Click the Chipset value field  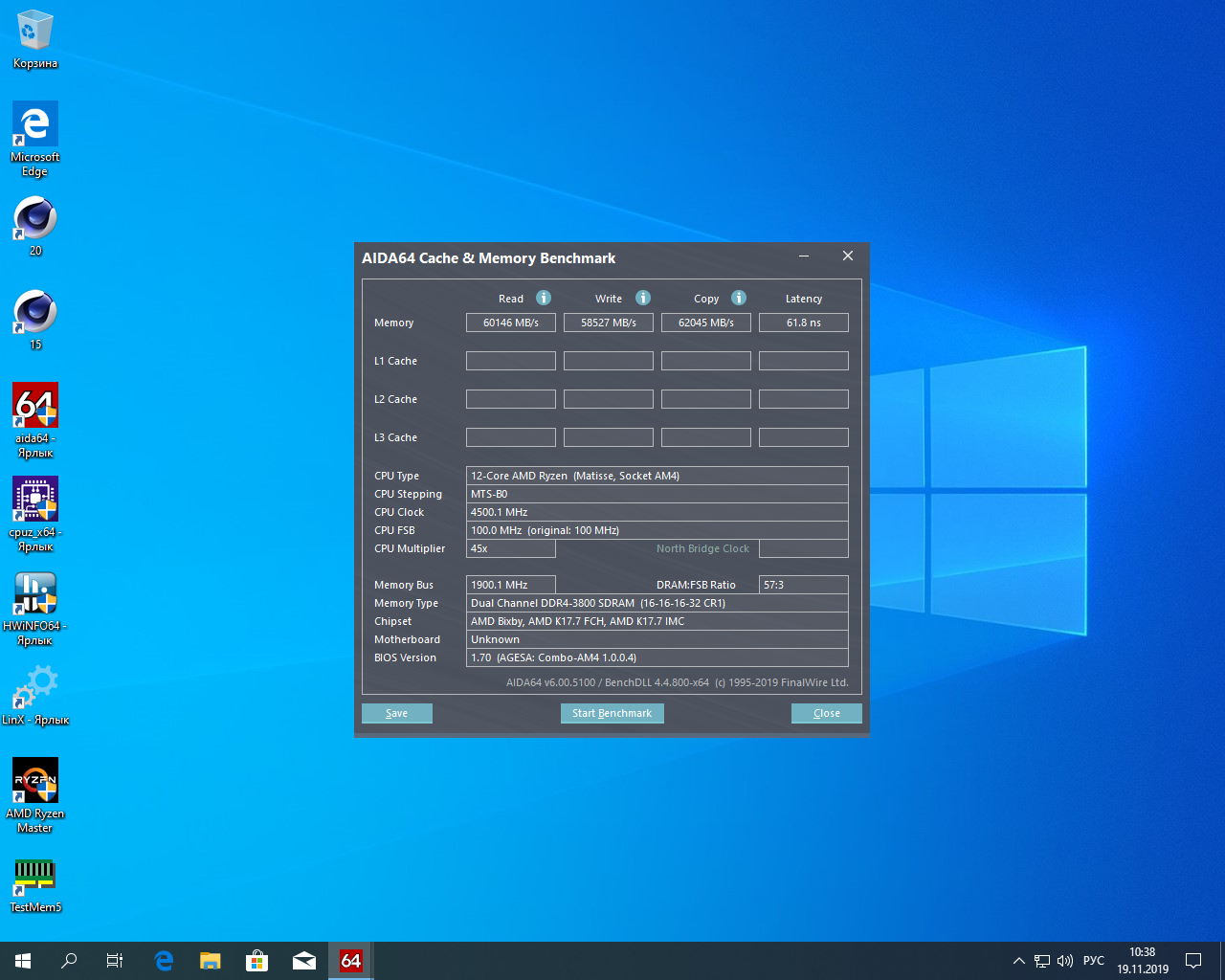pyautogui.click(x=657, y=621)
